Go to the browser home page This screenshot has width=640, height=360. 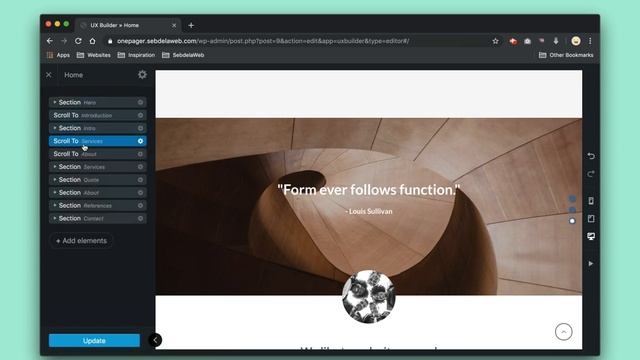pyautogui.click(x=93, y=41)
